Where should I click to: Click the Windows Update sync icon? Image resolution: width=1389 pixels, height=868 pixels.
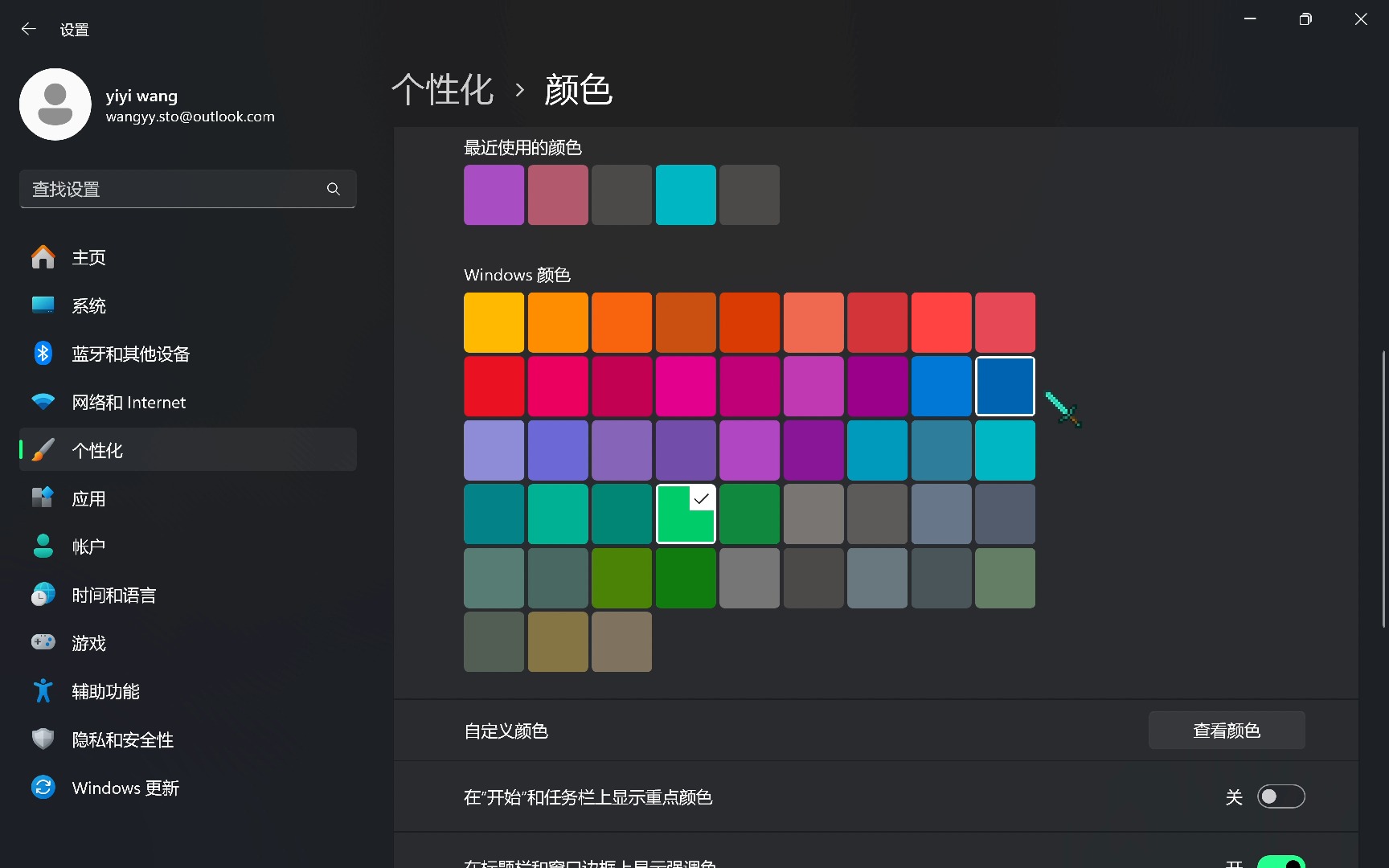(x=43, y=788)
